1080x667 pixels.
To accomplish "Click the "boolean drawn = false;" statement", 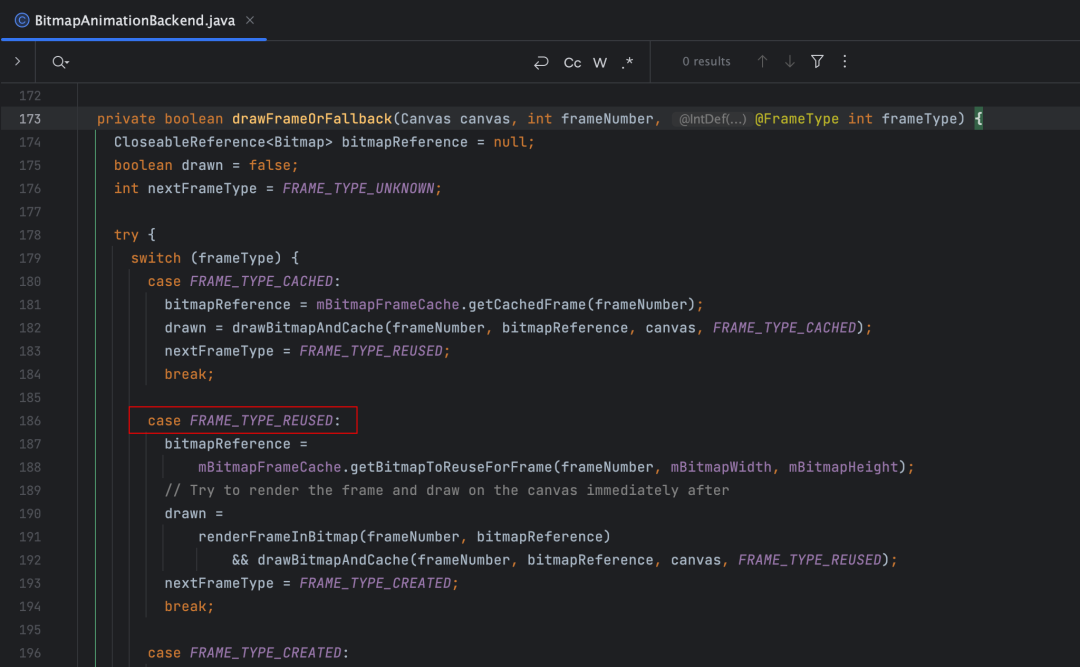I will point(206,165).
